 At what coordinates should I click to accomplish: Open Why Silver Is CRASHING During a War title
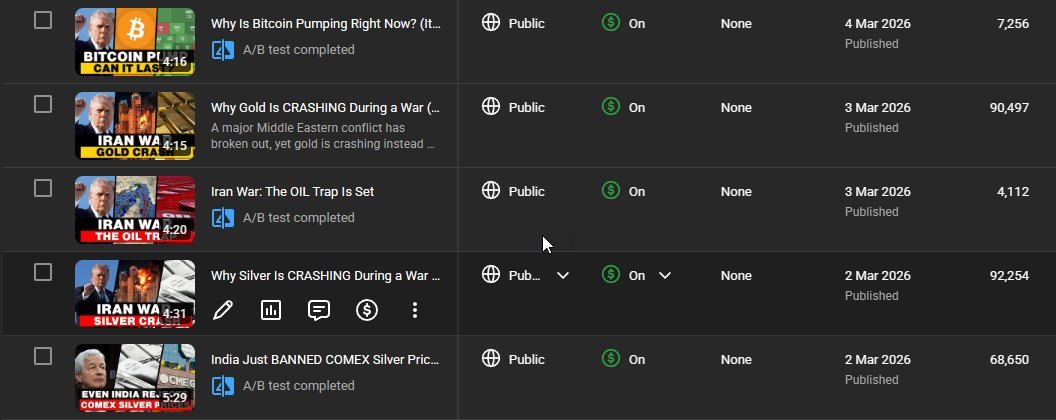pyautogui.click(x=326, y=276)
